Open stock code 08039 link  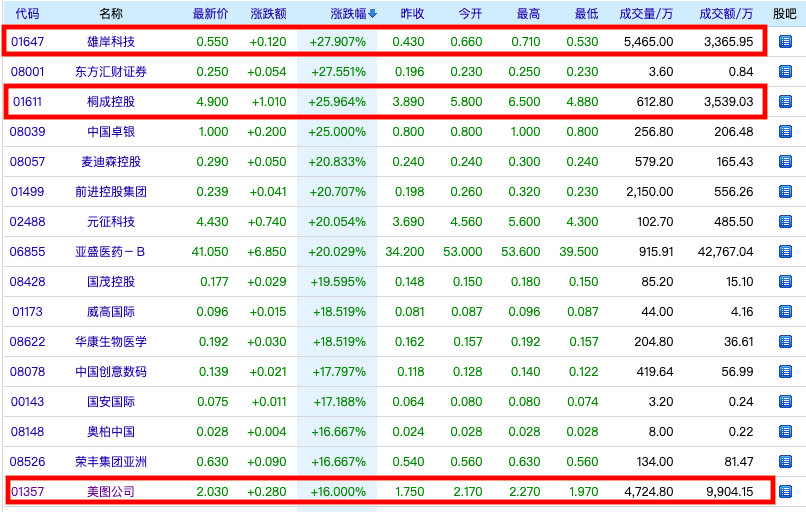pos(27,132)
